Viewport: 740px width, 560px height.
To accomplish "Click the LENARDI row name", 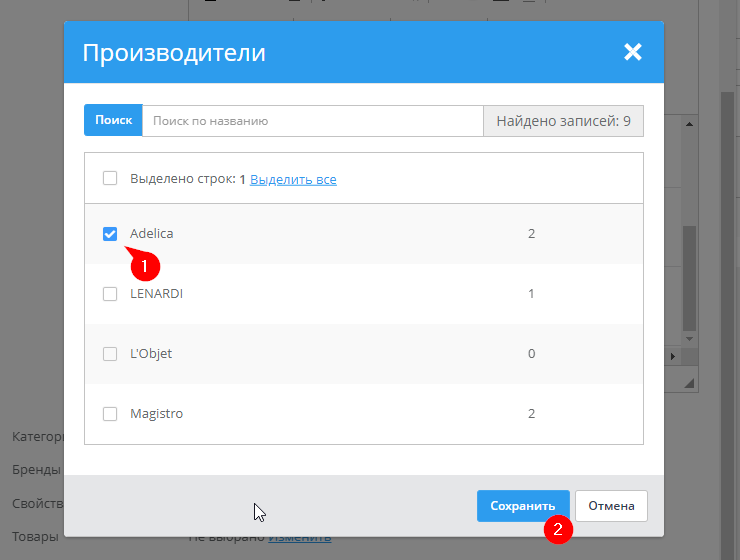I will 157,294.
